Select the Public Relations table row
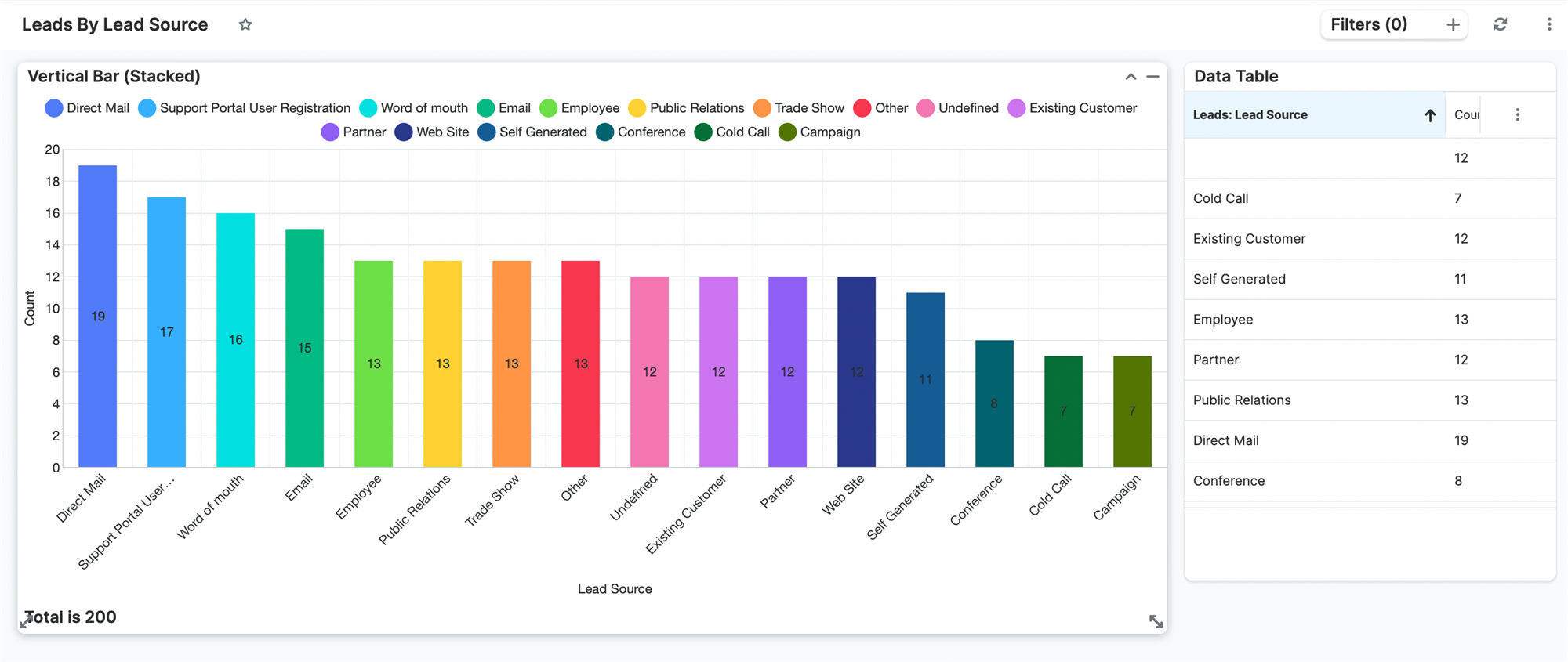1568x662 pixels. click(1241, 400)
